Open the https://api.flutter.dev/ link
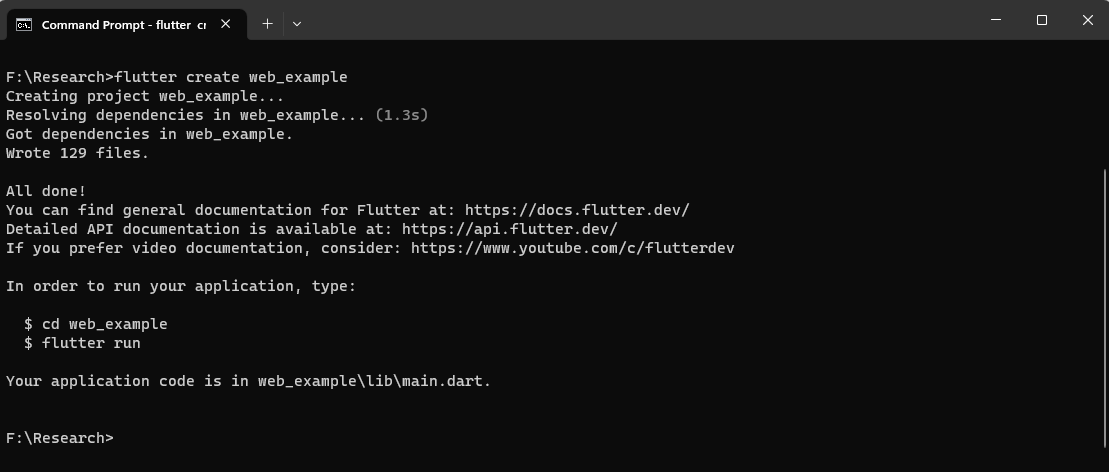 (509, 229)
